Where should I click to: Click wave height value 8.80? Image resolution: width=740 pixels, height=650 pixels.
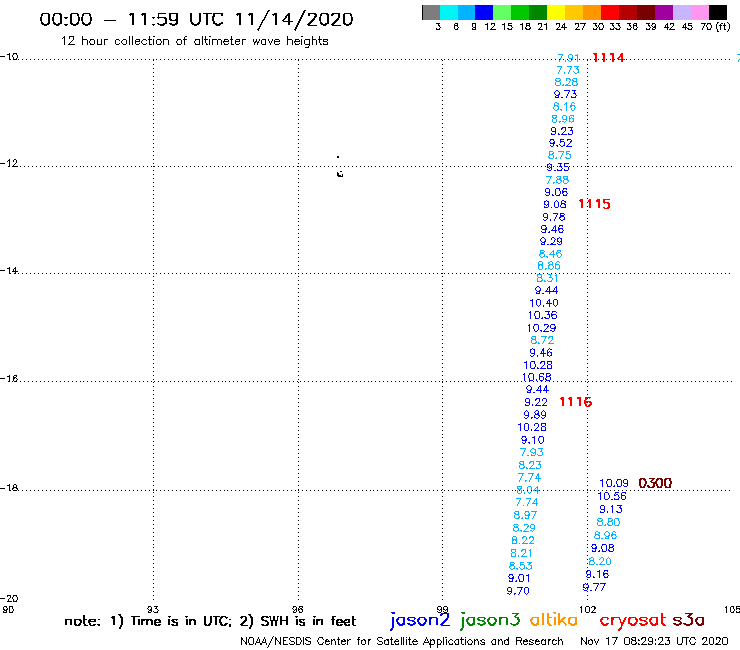tap(608, 522)
